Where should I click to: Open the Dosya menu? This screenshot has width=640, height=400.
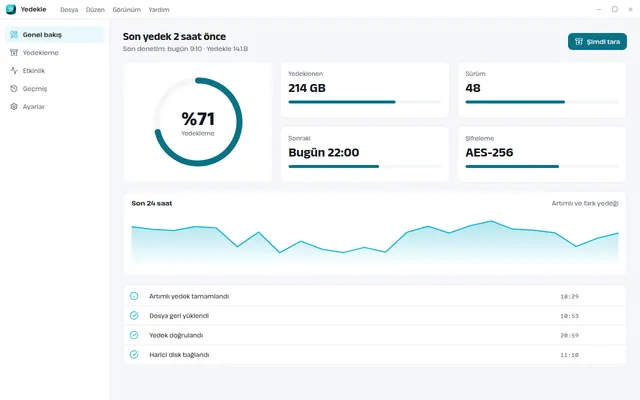(x=69, y=9)
